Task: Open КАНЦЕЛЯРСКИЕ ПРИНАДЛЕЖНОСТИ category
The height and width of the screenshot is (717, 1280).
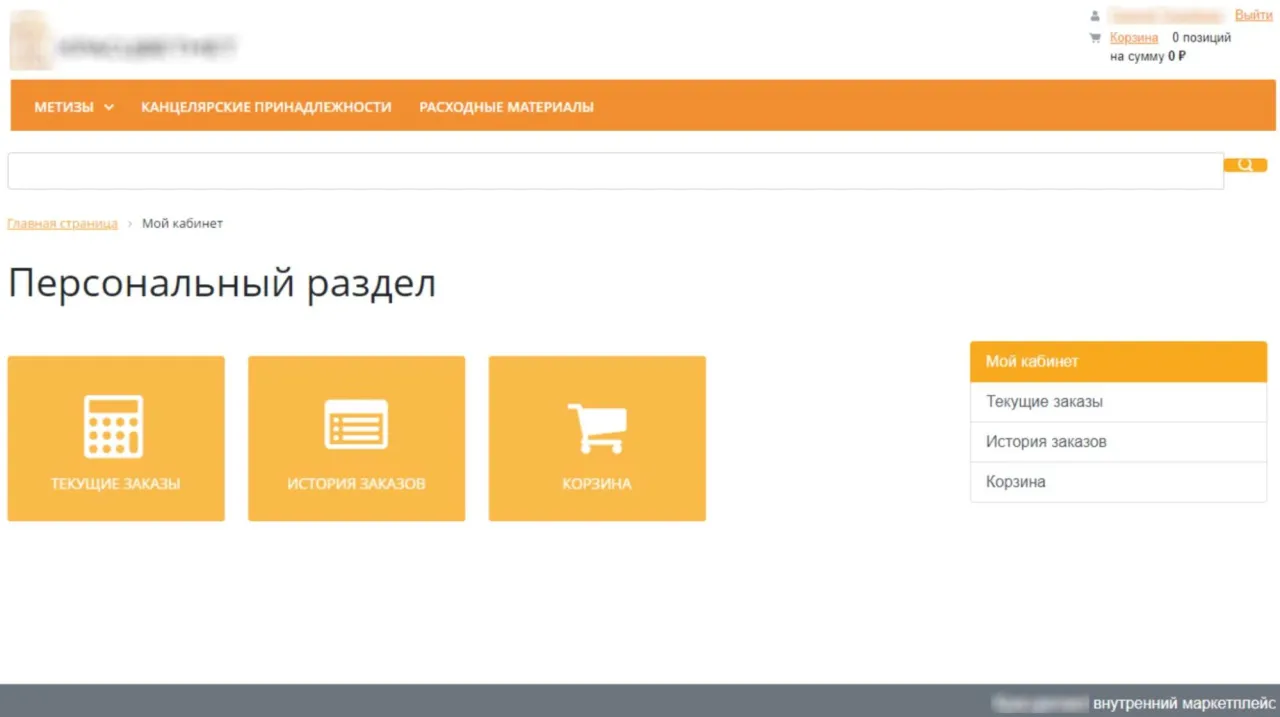Action: tap(266, 107)
